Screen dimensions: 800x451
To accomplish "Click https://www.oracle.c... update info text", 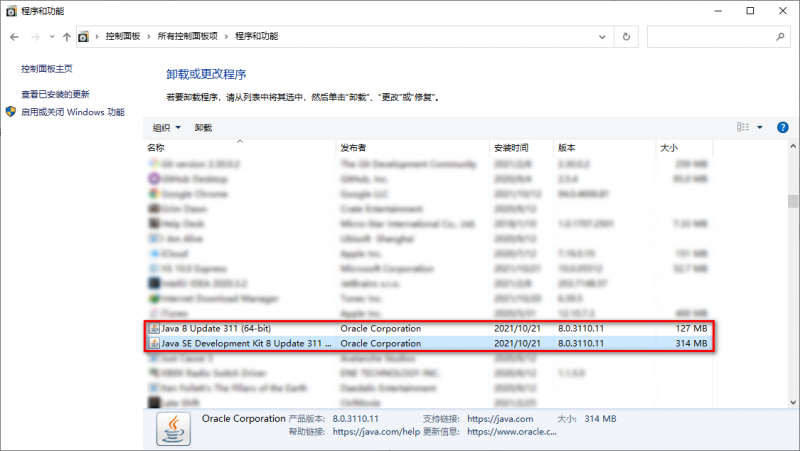I will pyautogui.click(x=512, y=432).
